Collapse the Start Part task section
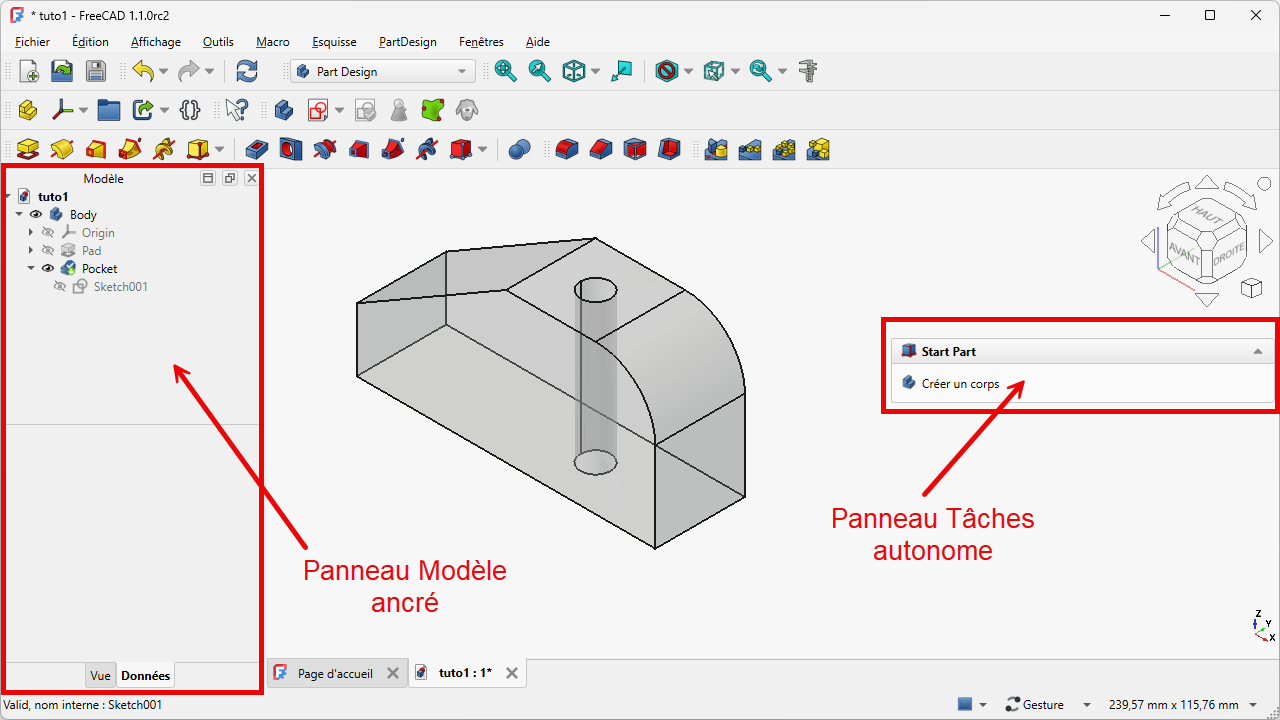The image size is (1280, 720). (1257, 352)
